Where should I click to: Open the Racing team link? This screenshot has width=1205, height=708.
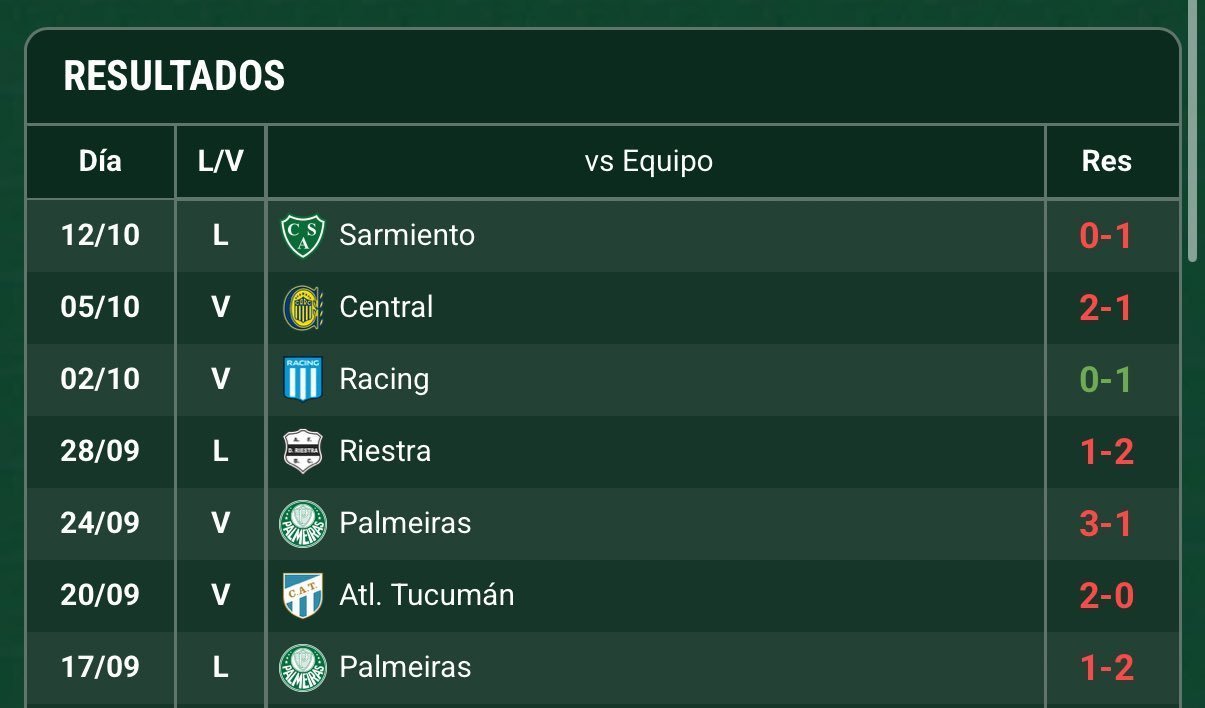(x=384, y=379)
